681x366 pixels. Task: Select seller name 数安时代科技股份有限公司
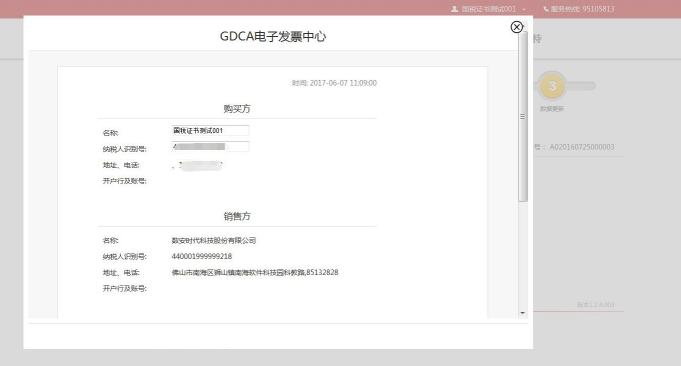214,241
